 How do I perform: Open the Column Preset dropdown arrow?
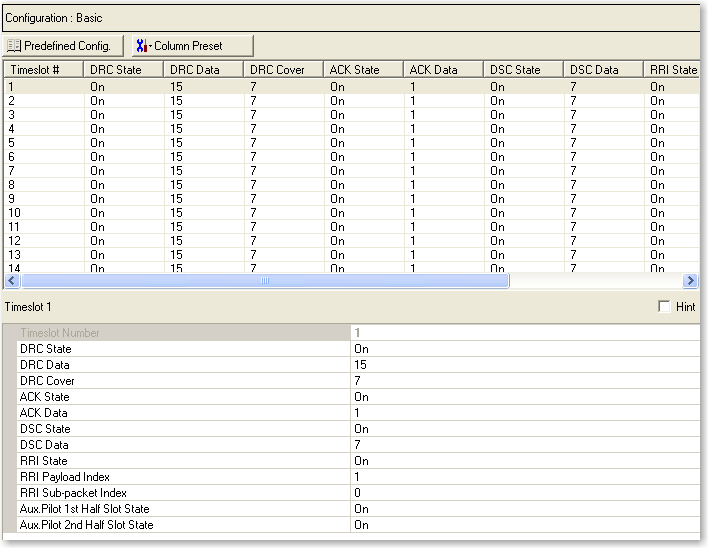[150, 46]
